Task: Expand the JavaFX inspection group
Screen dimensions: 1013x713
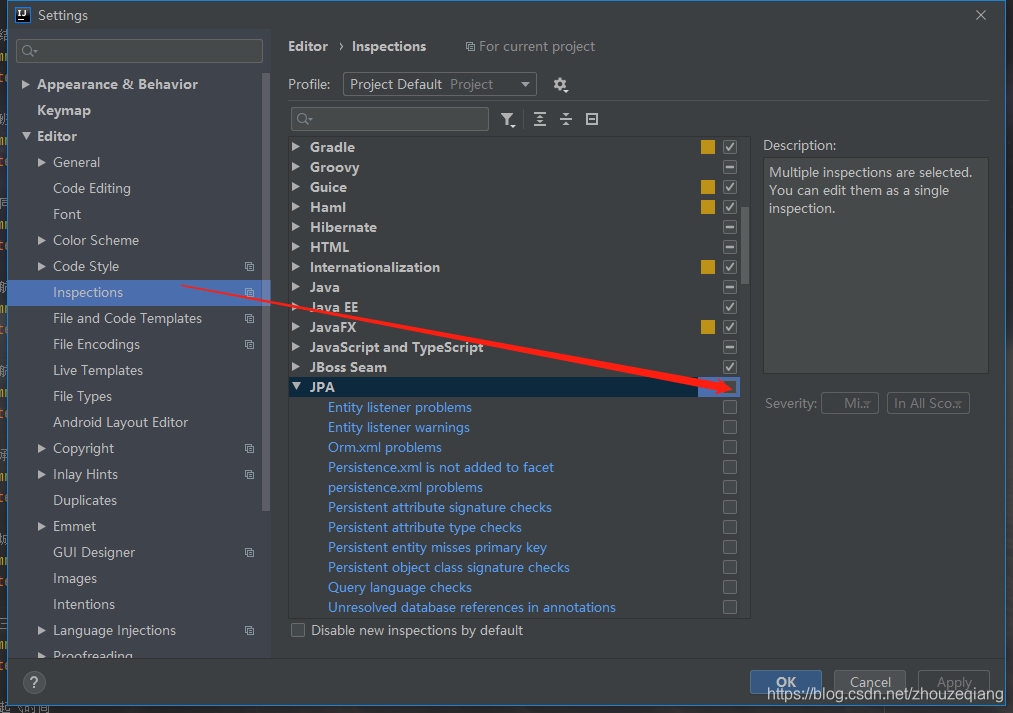Action: [x=296, y=327]
